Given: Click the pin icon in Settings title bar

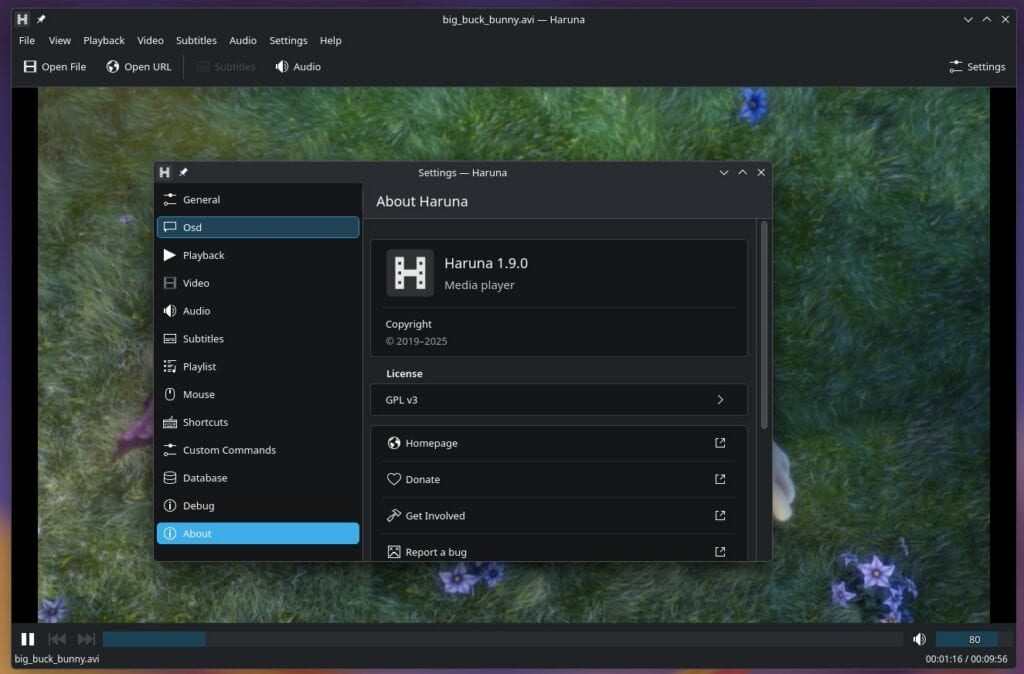Looking at the screenshot, I should (184, 172).
